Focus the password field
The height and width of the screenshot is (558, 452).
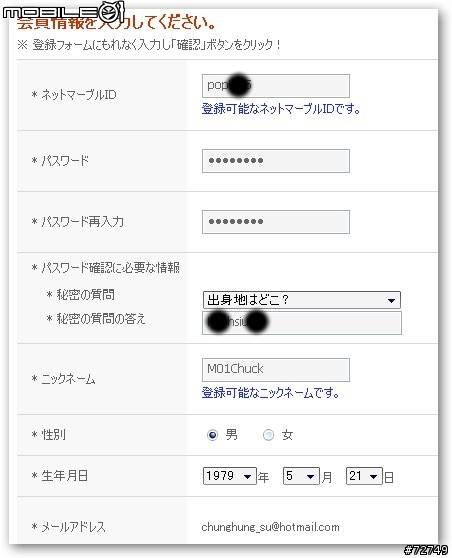[276, 161]
